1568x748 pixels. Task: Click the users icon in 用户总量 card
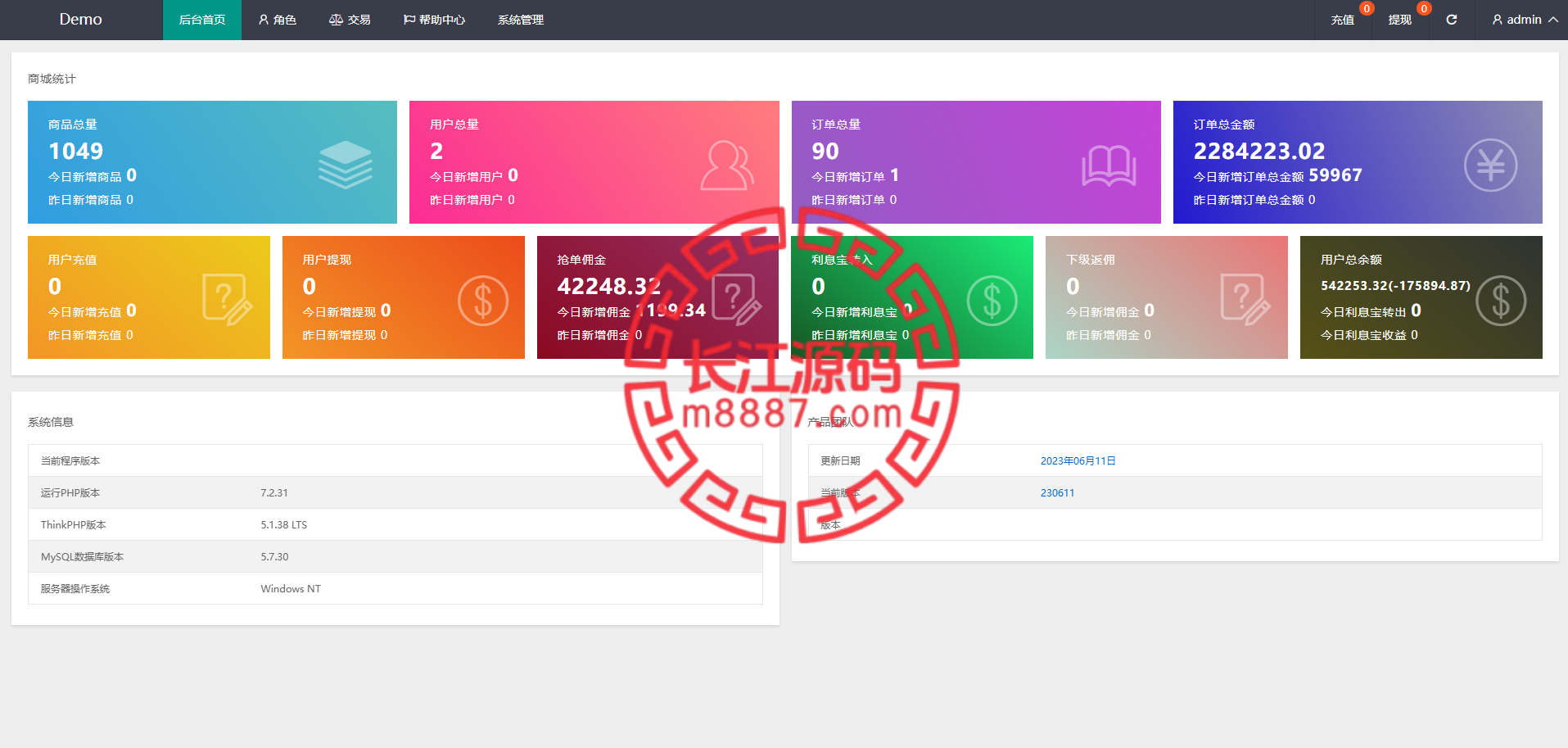click(x=727, y=165)
